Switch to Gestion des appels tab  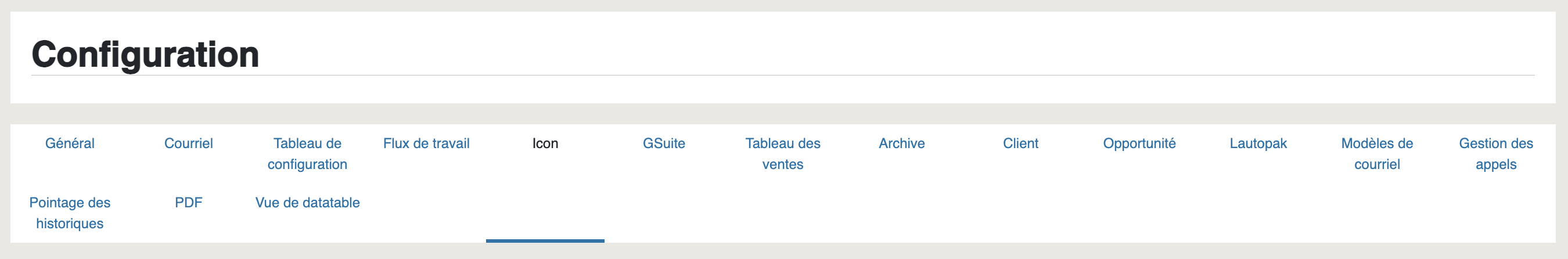[x=1496, y=154]
